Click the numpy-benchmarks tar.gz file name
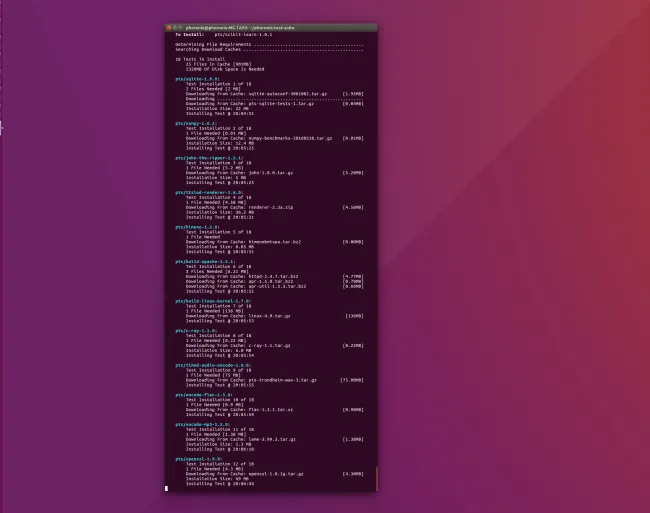This screenshot has width=650, height=513. (290, 138)
